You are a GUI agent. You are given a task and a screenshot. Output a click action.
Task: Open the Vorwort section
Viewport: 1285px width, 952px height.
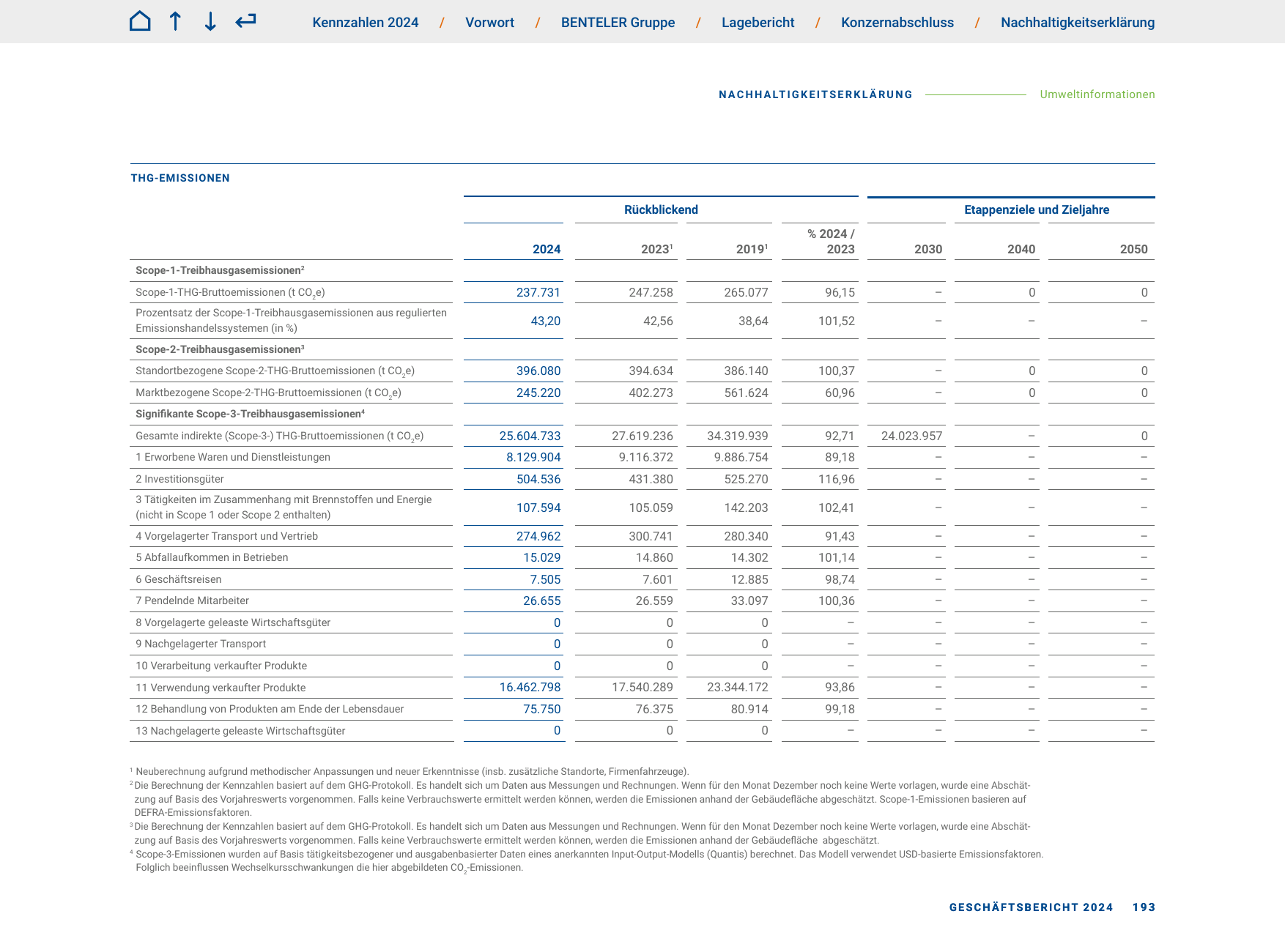click(490, 23)
